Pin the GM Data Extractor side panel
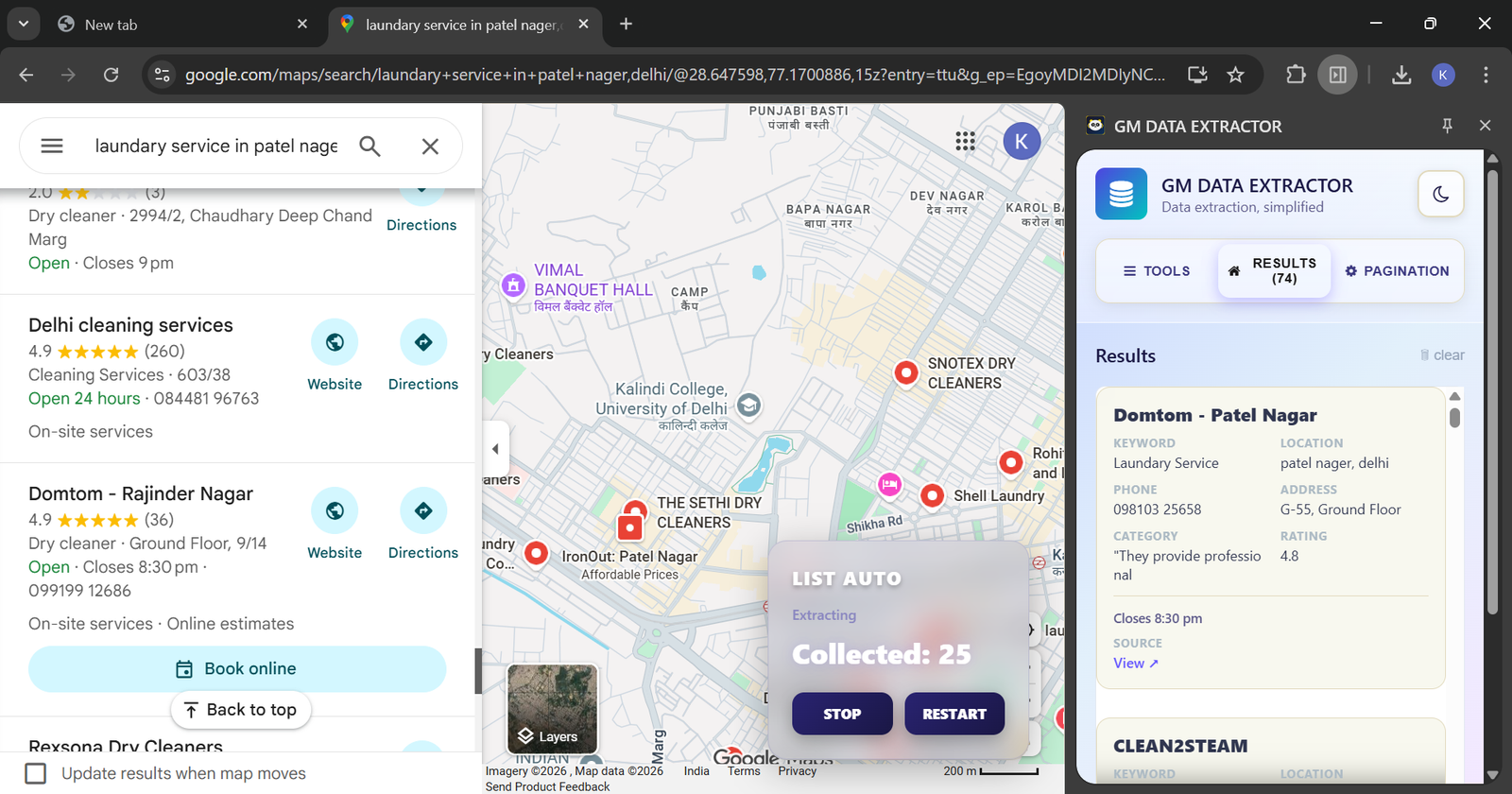Viewport: 1512px width, 794px height. (x=1447, y=126)
